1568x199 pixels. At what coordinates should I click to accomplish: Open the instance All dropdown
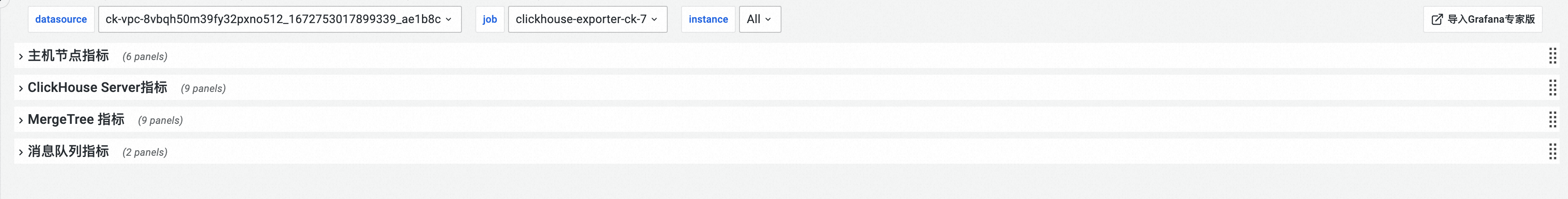pos(759,19)
